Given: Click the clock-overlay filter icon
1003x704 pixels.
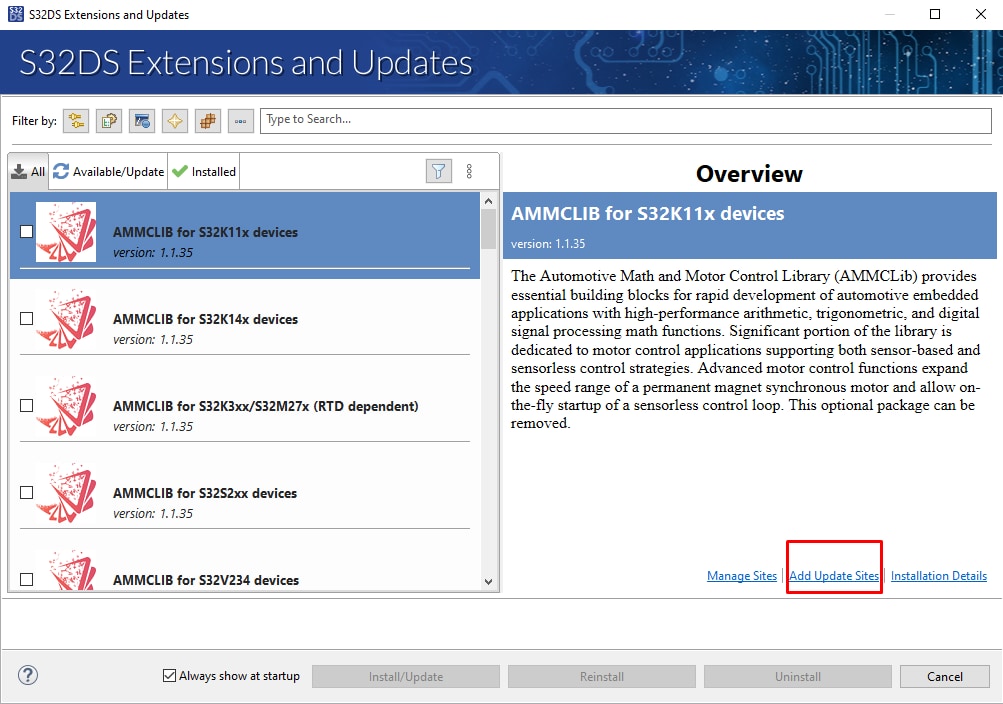Looking at the screenshot, I should click(141, 120).
